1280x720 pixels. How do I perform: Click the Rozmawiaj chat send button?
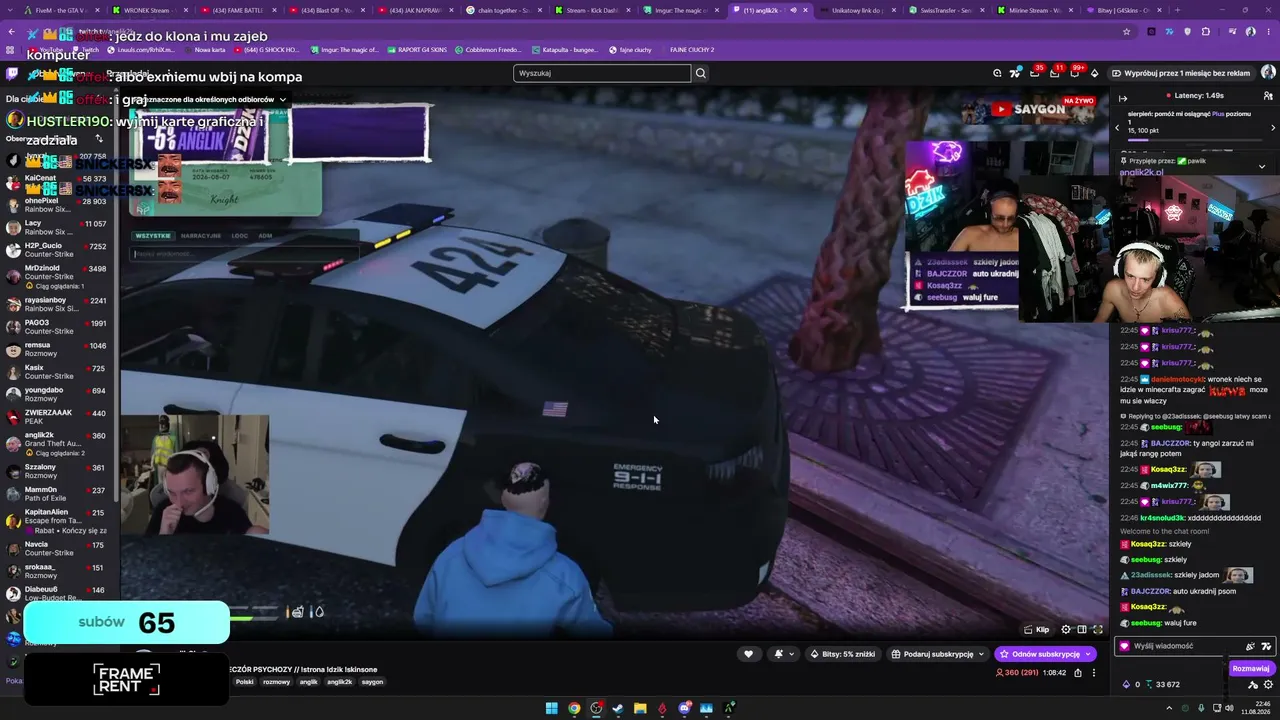click(1251, 668)
